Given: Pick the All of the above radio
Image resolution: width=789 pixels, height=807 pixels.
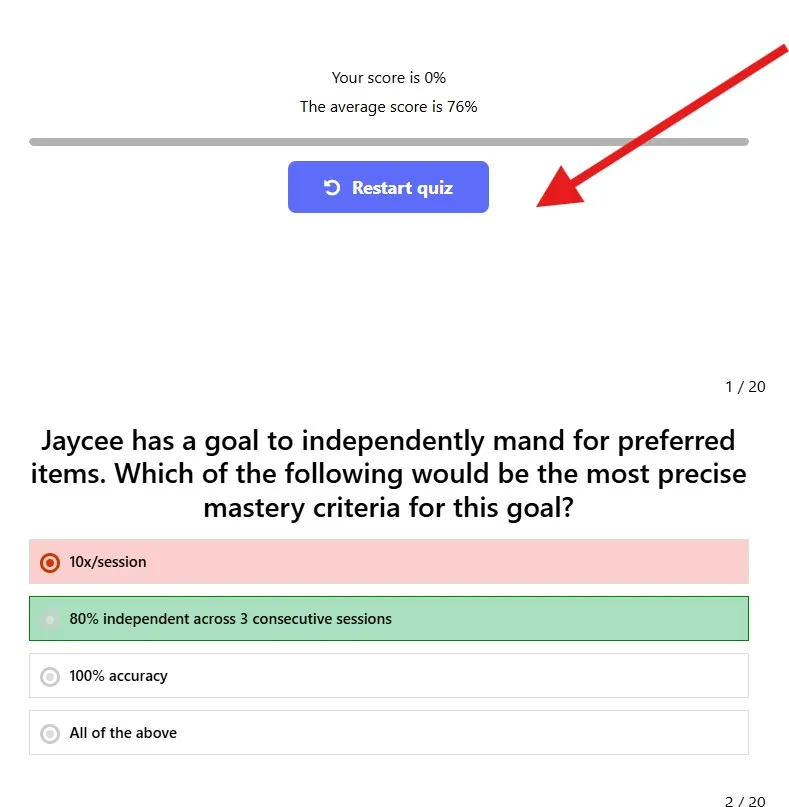Looking at the screenshot, I should click(x=50, y=733).
